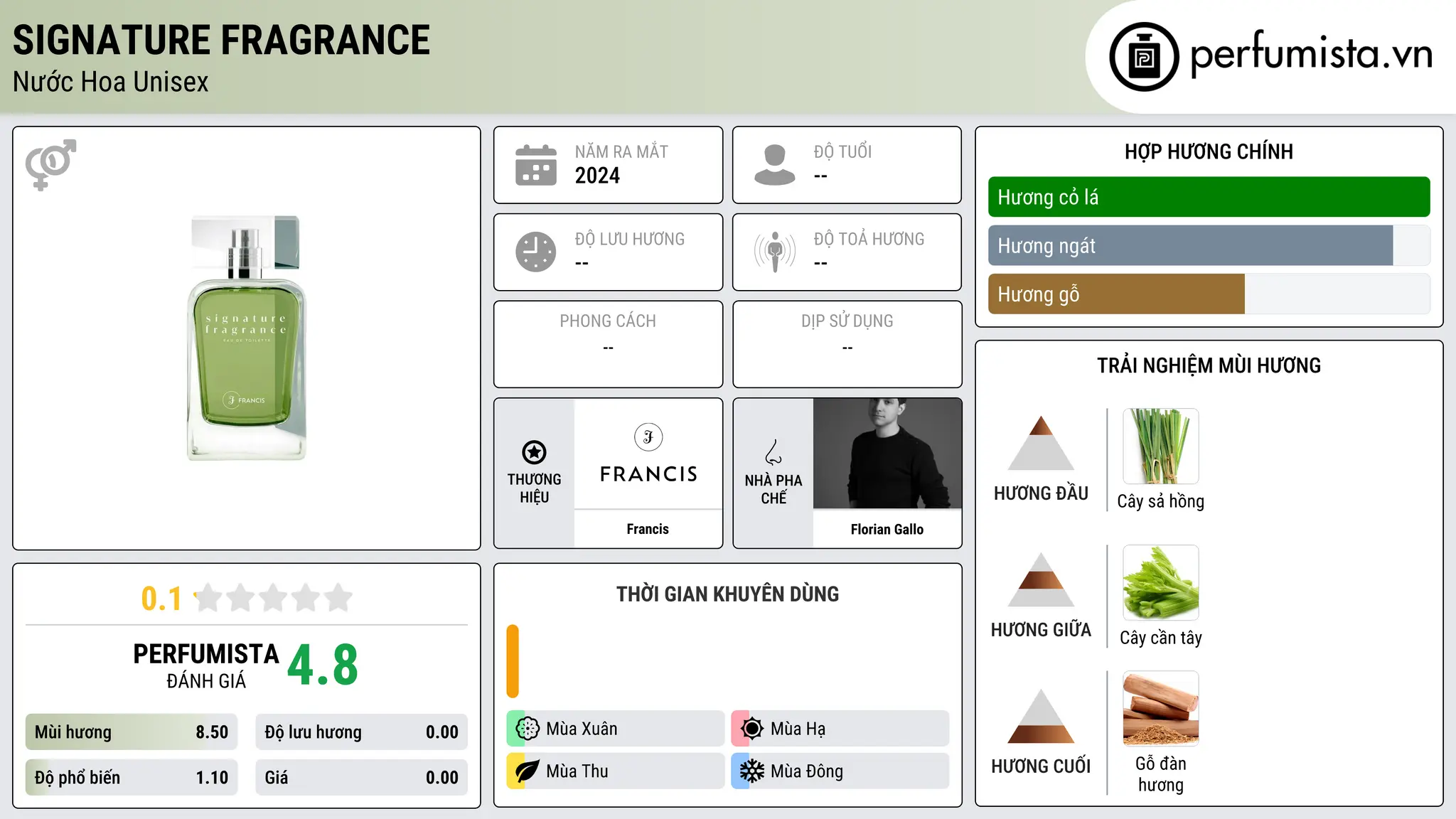The height and width of the screenshot is (819, 1456).
Task: Click the brown Hương gỗ accord bar
Action: [1116, 294]
